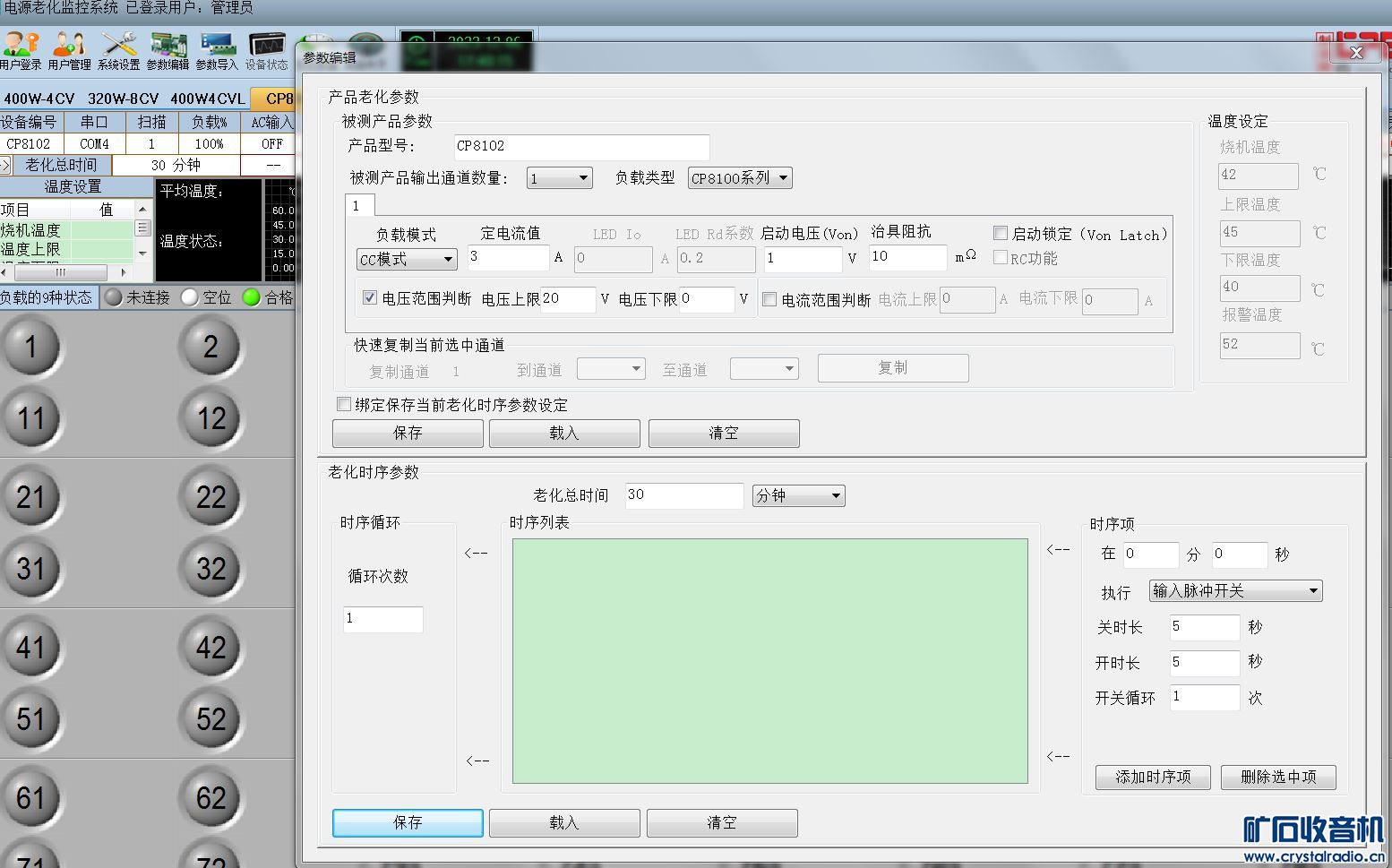
Task: Enable 电流范围判断 checkbox
Action: (x=769, y=299)
